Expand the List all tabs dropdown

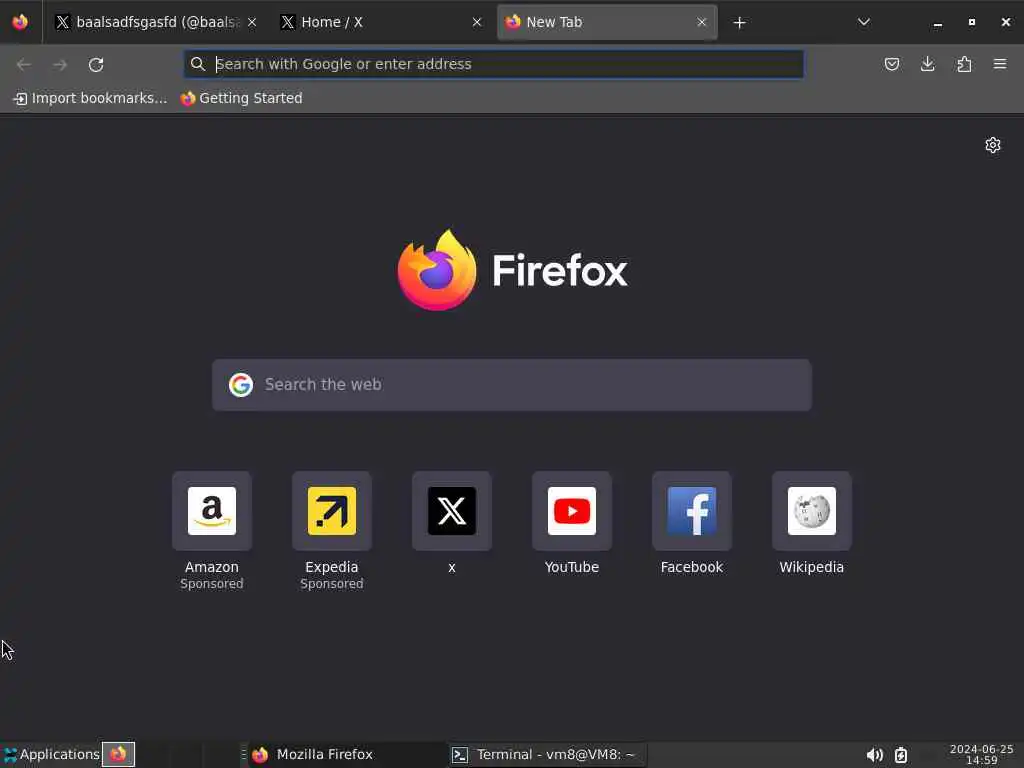863,22
